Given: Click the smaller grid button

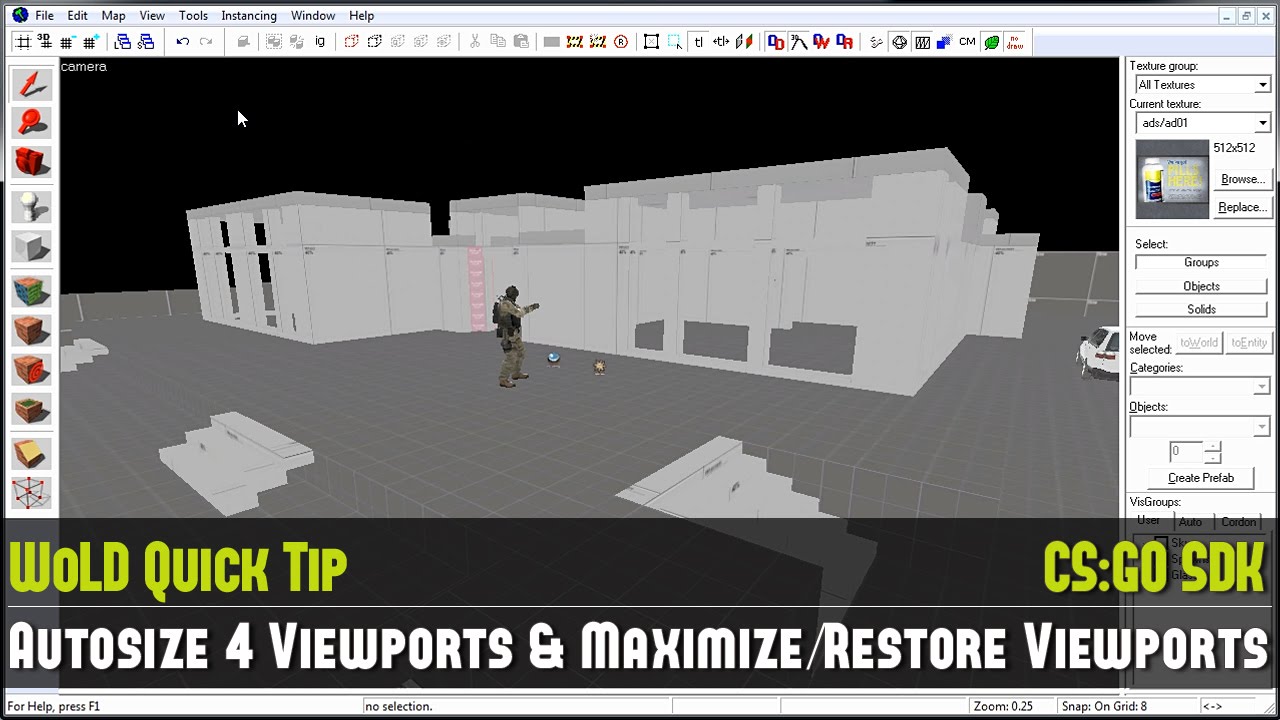Looking at the screenshot, I should pyautogui.click(x=67, y=42).
